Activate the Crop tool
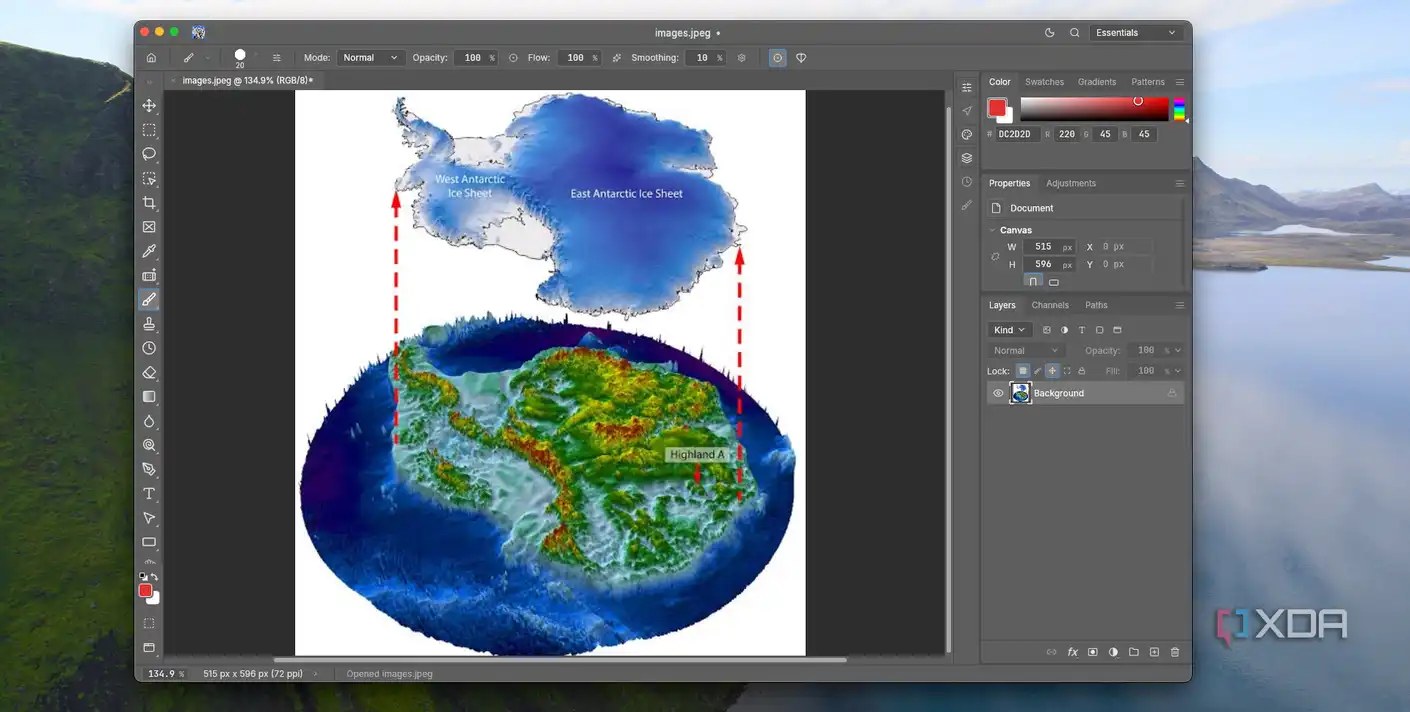This screenshot has width=1410, height=712. point(149,203)
